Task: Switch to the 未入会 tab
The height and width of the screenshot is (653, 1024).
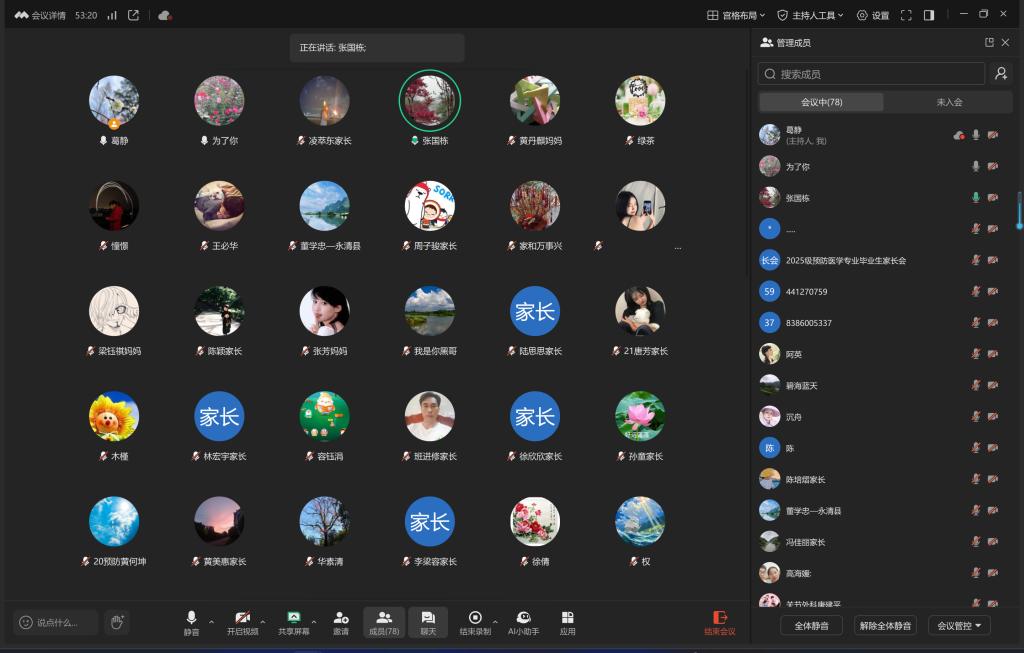Action: pyautogui.click(x=949, y=102)
